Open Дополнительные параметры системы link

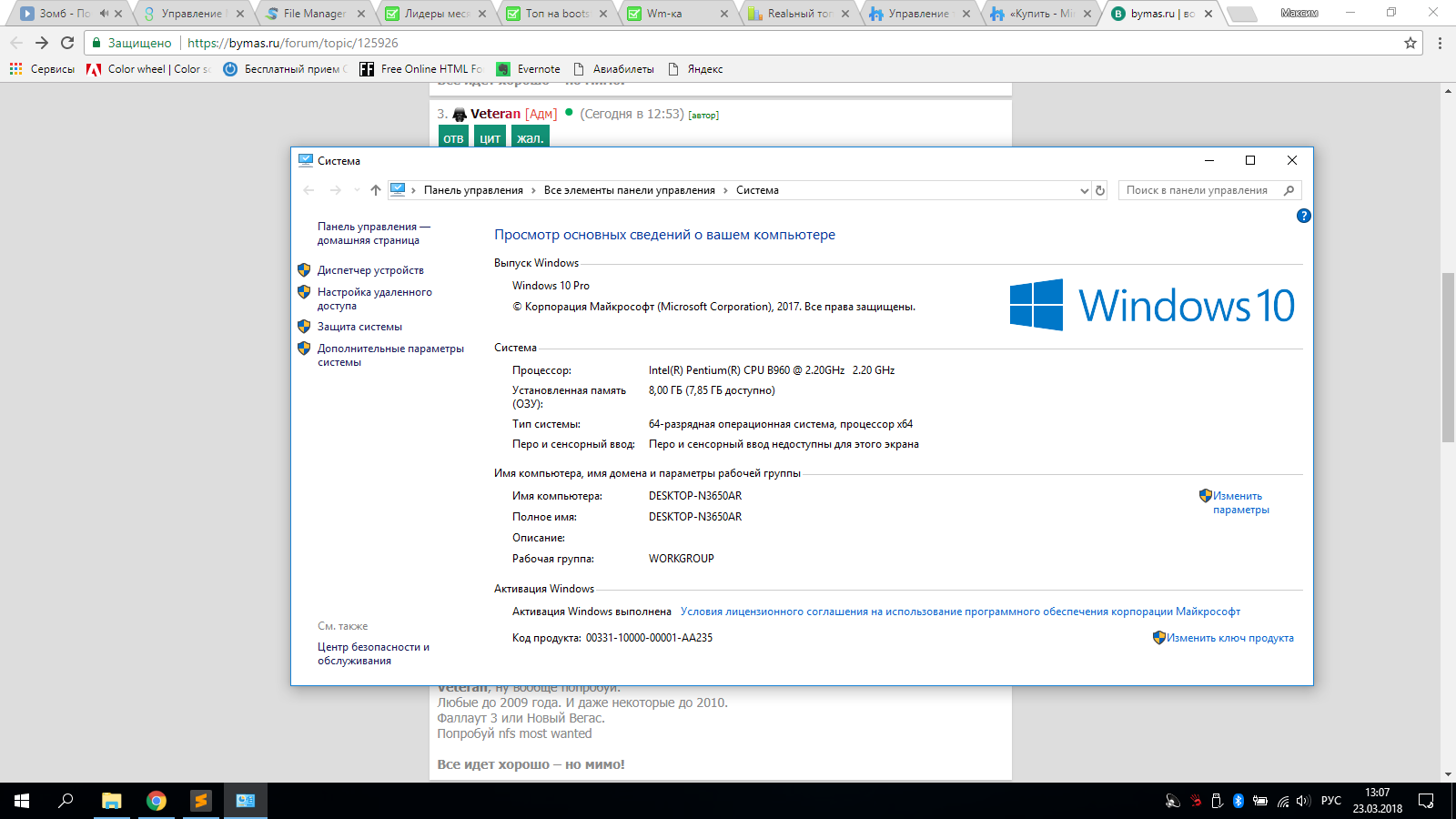[x=390, y=355]
